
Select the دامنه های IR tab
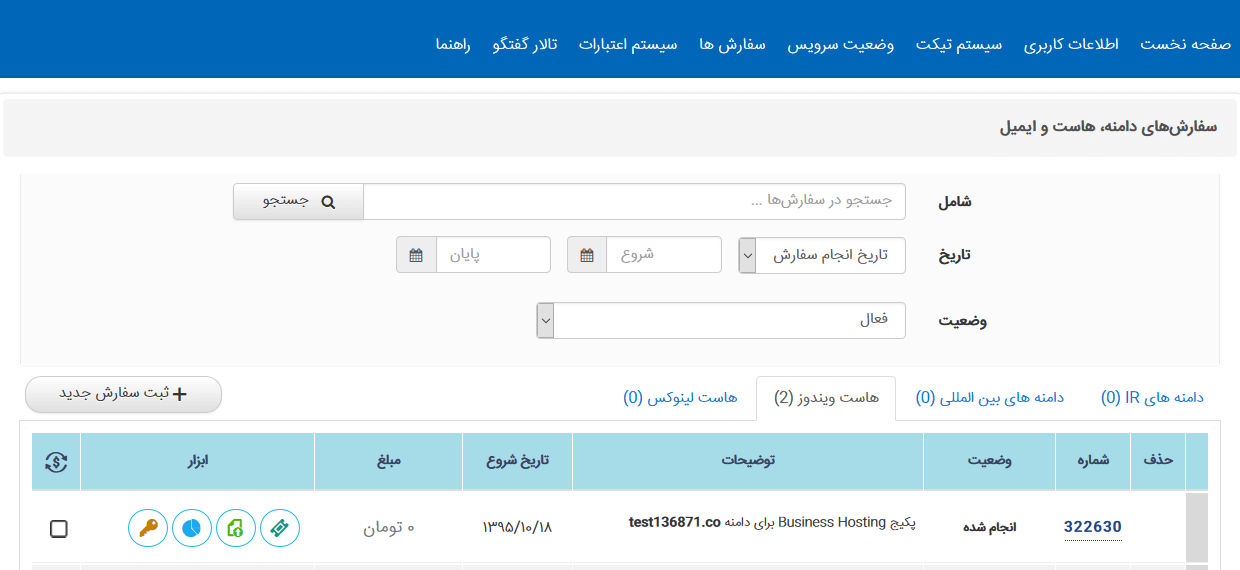pos(1152,398)
